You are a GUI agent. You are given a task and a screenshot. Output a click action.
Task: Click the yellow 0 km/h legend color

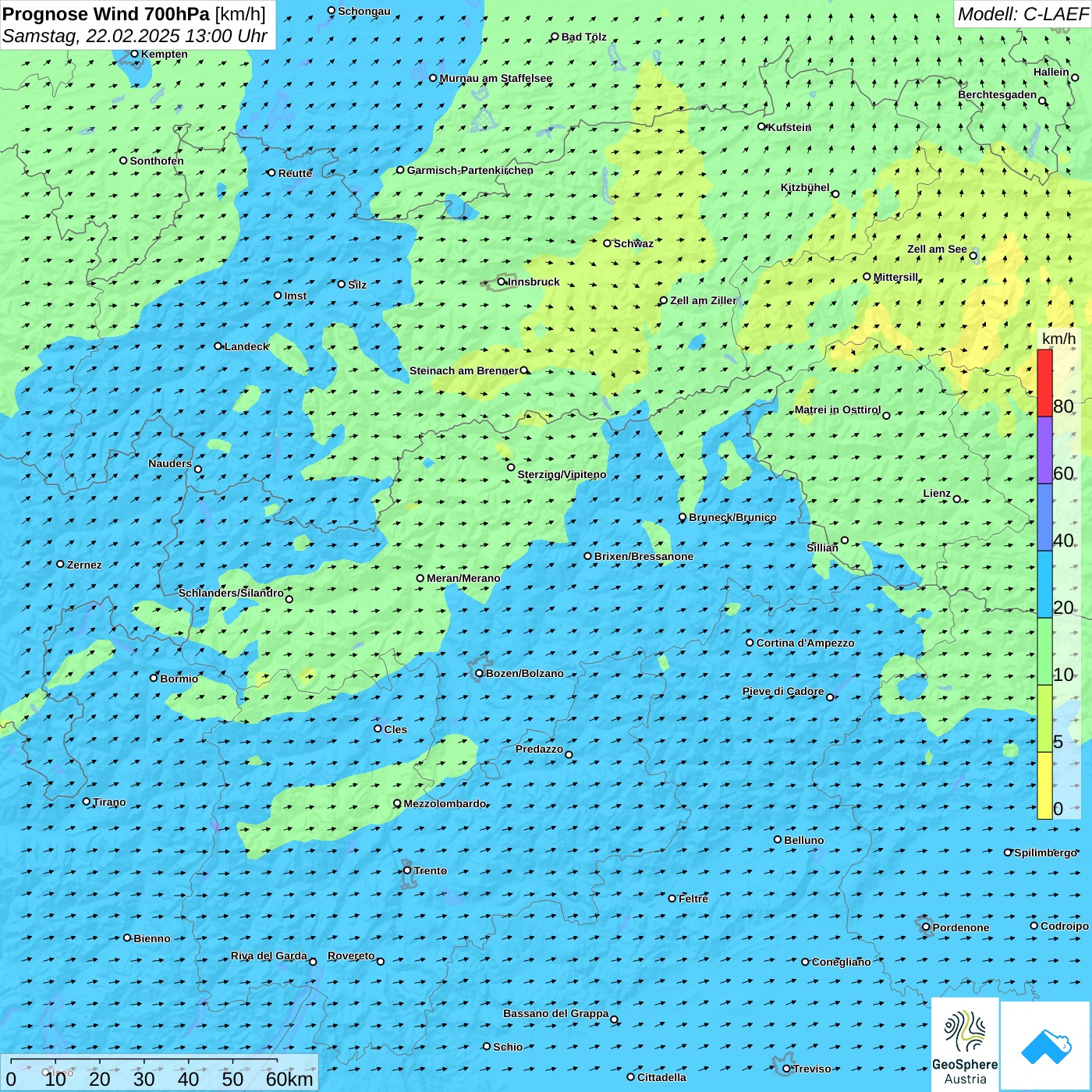coord(1044,785)
